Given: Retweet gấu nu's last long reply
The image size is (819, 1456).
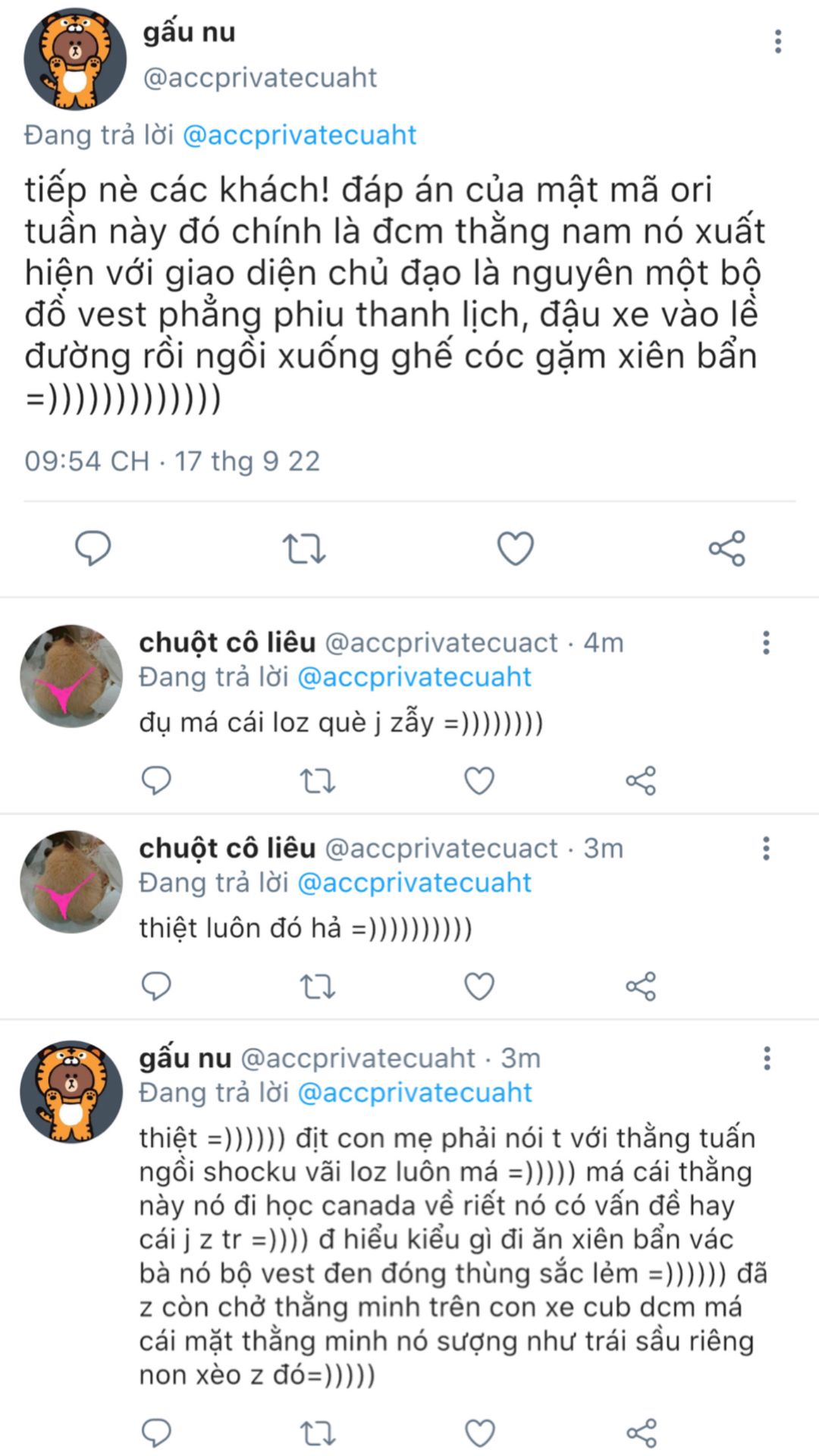Looking at the screenshot, I should click(318, 1433).
